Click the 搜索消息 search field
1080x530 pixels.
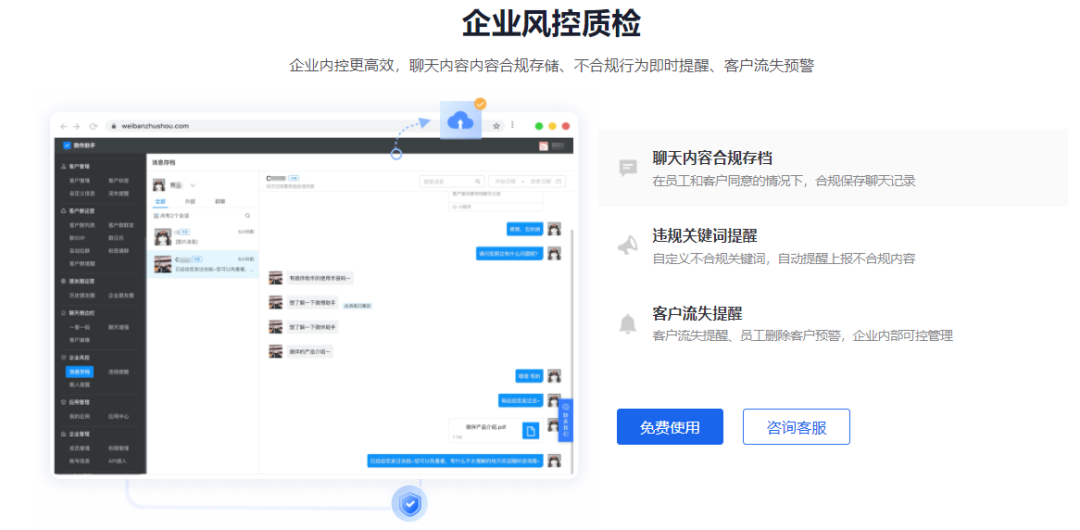pos(452,181)
